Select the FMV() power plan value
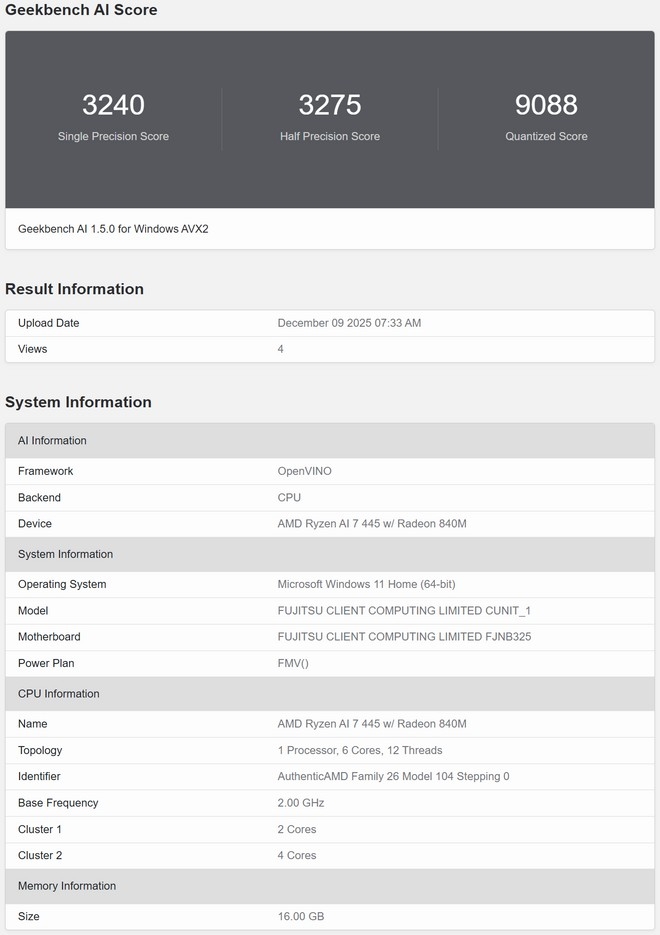 coord(293,663)
